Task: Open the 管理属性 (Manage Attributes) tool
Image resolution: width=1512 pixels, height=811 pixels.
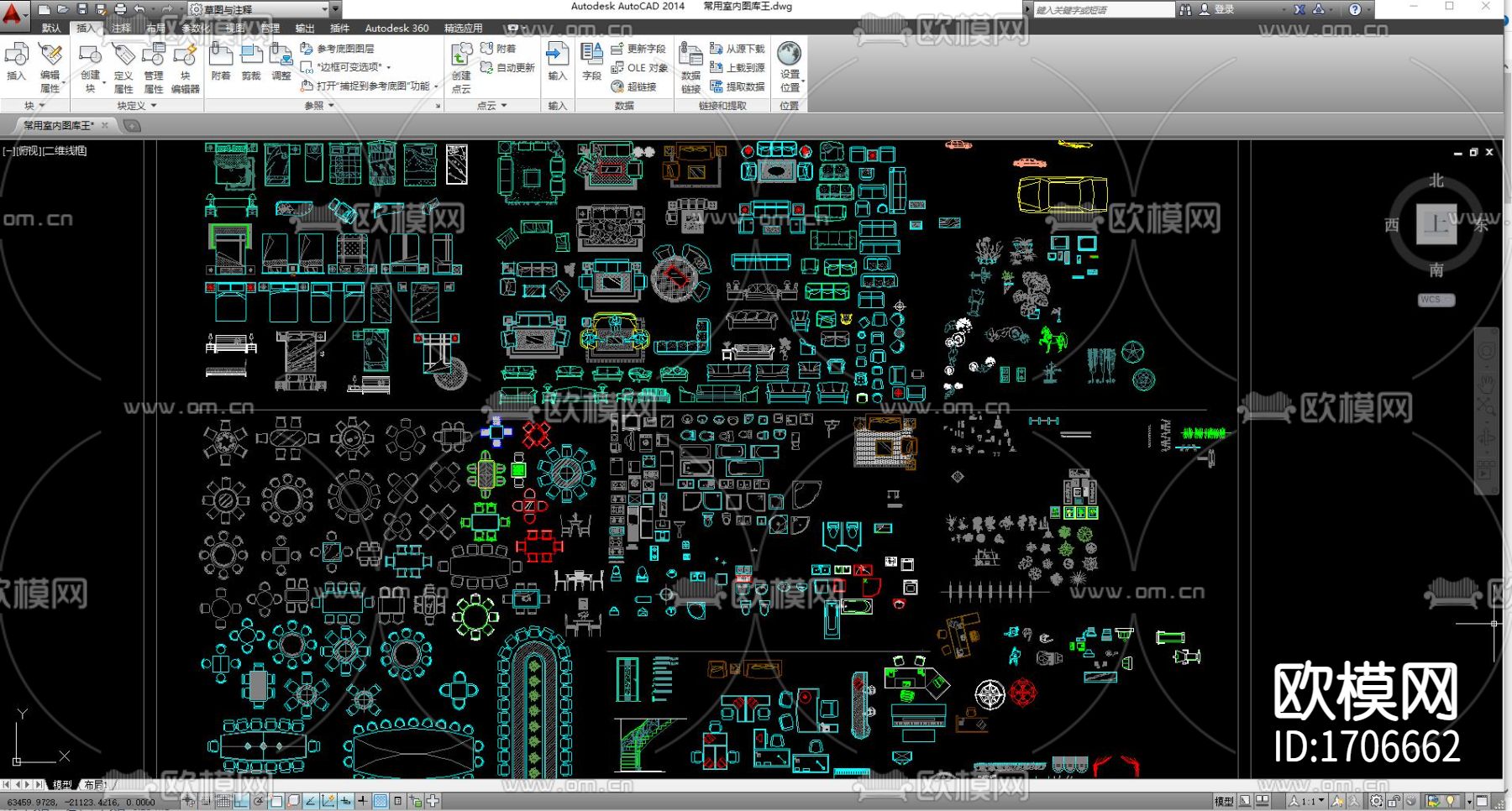Action: [154, 67]
